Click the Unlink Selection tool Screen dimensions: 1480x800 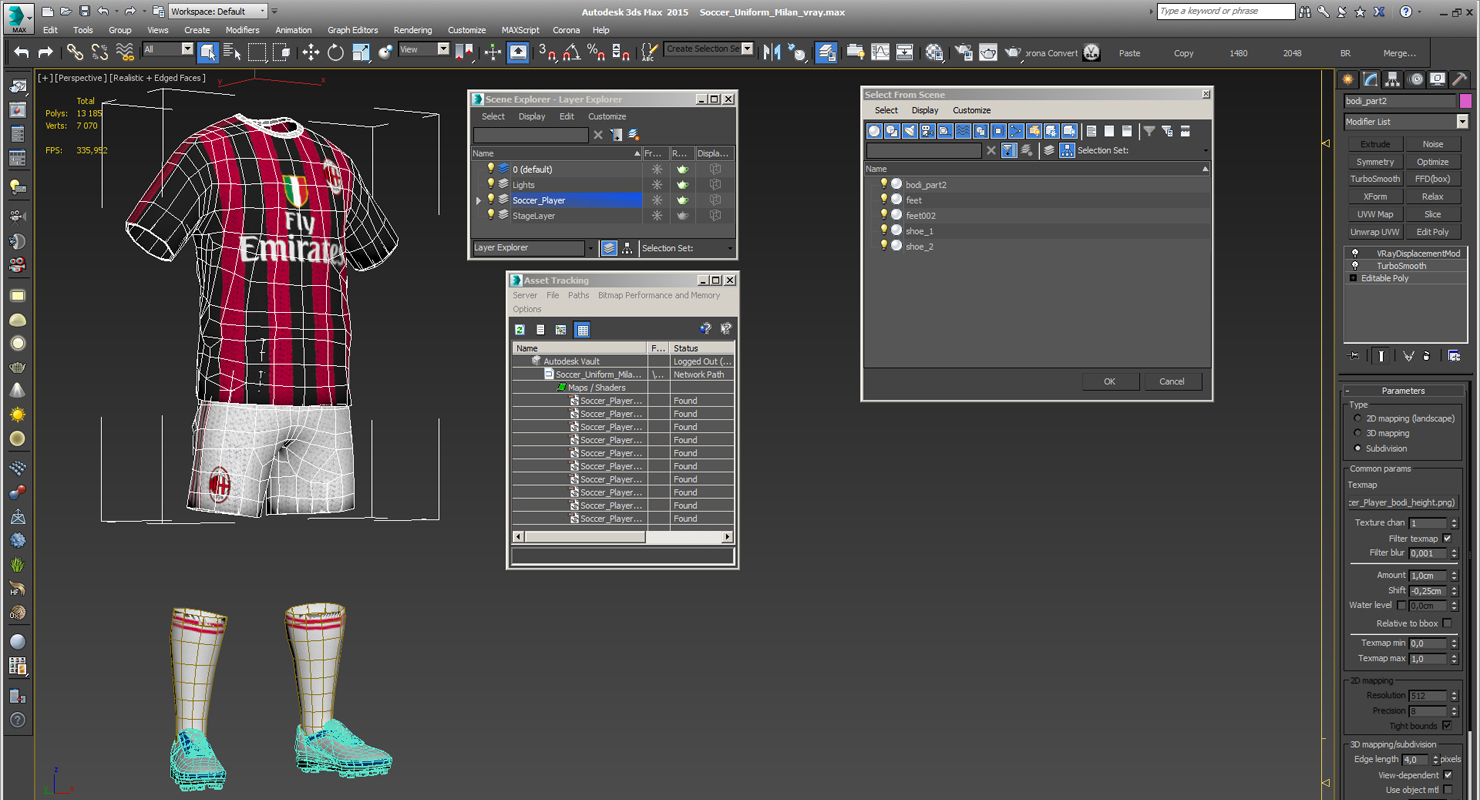(100, 52)
